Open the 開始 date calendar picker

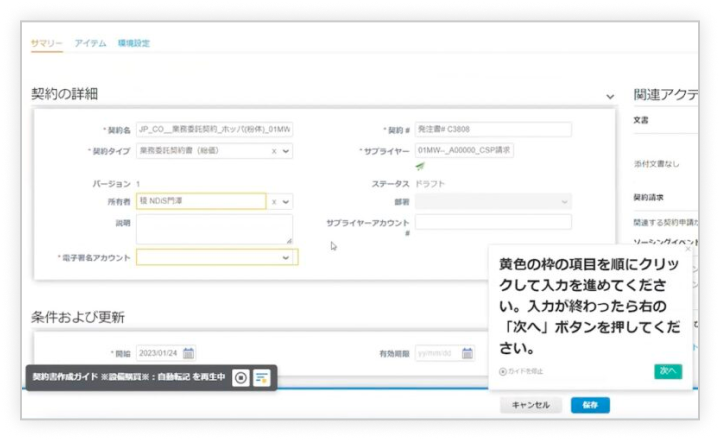(x=188, y=353)
